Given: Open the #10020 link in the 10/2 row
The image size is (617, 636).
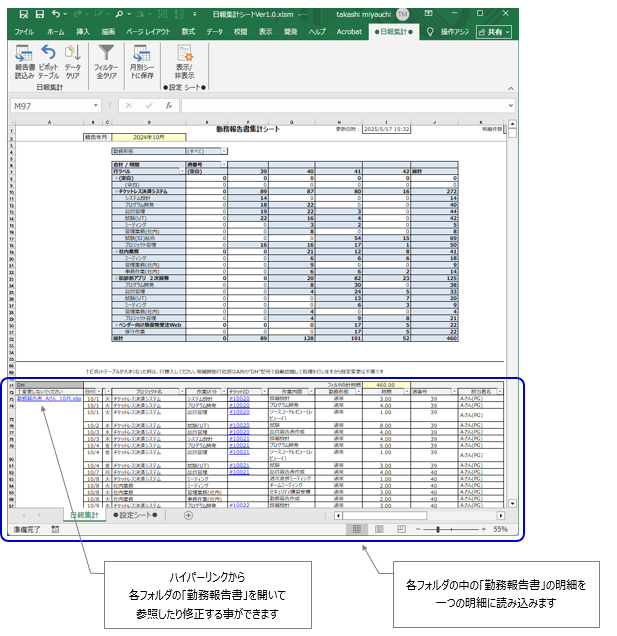Looking at the screenshot, I should [x=239, y=425].
